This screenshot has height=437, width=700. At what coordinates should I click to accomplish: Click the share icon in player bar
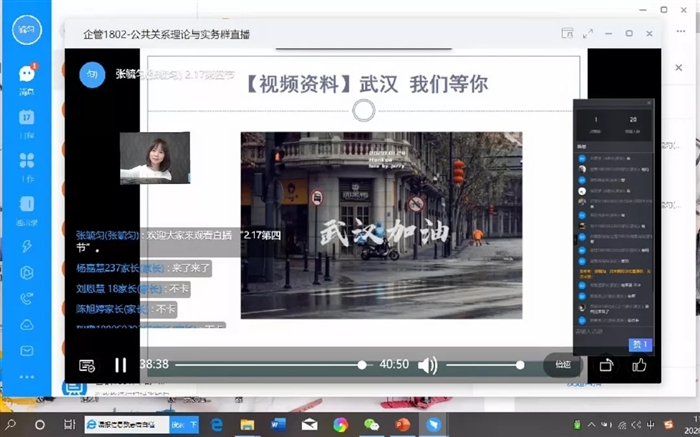pos(605,365)
